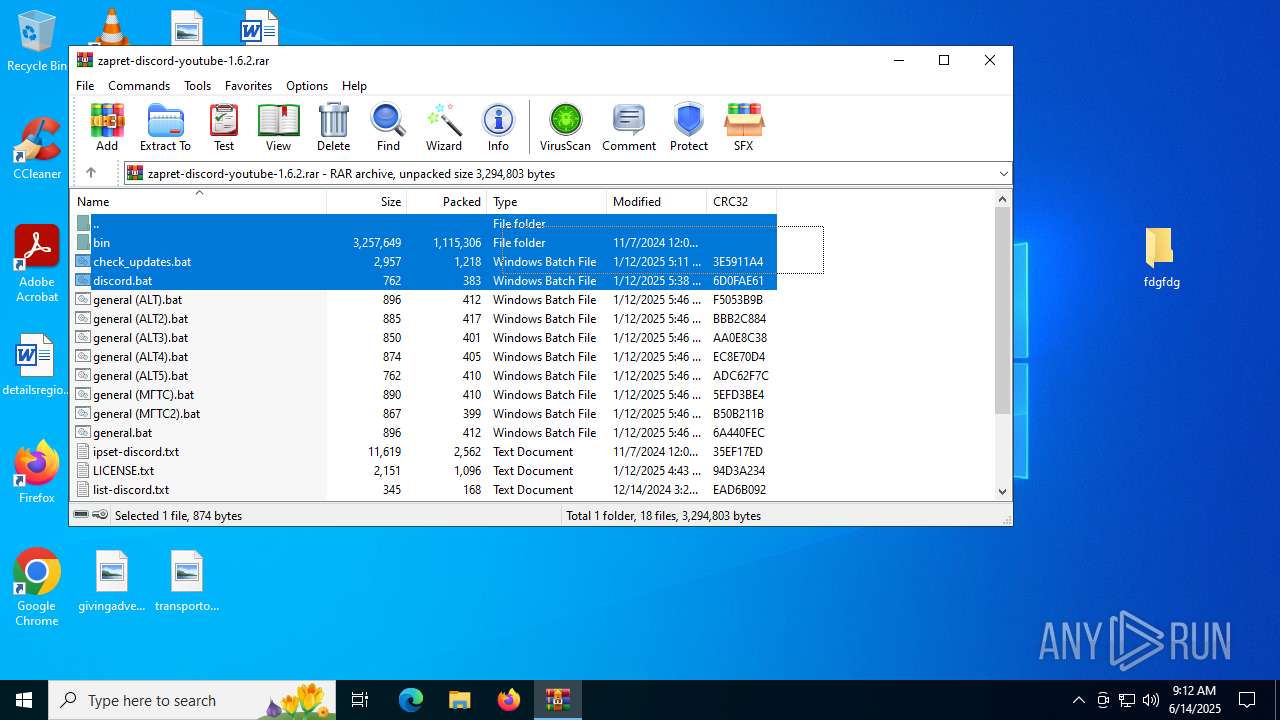
Task: Sort by Name column header
Action: pos(198,201)
